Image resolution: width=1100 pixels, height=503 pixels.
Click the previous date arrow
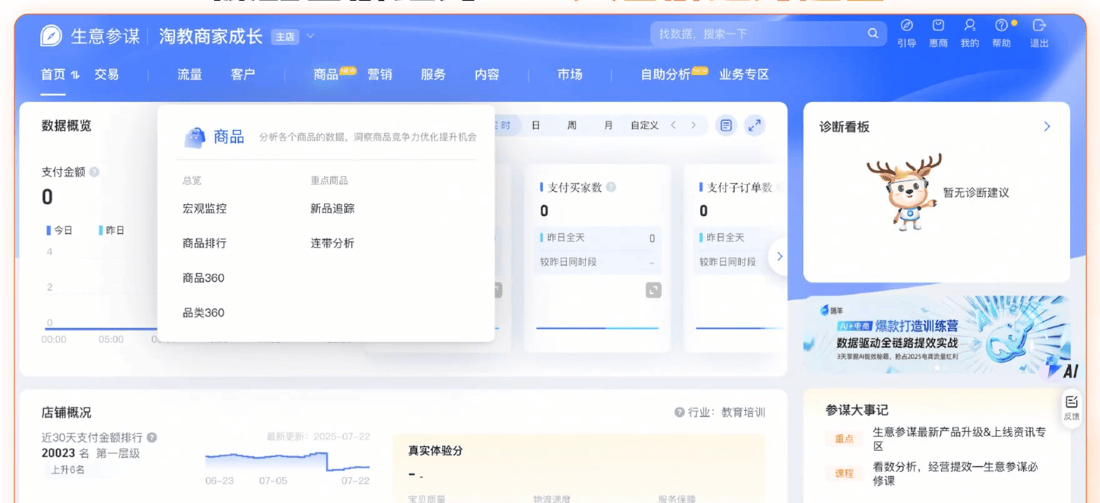pos(673,126)
